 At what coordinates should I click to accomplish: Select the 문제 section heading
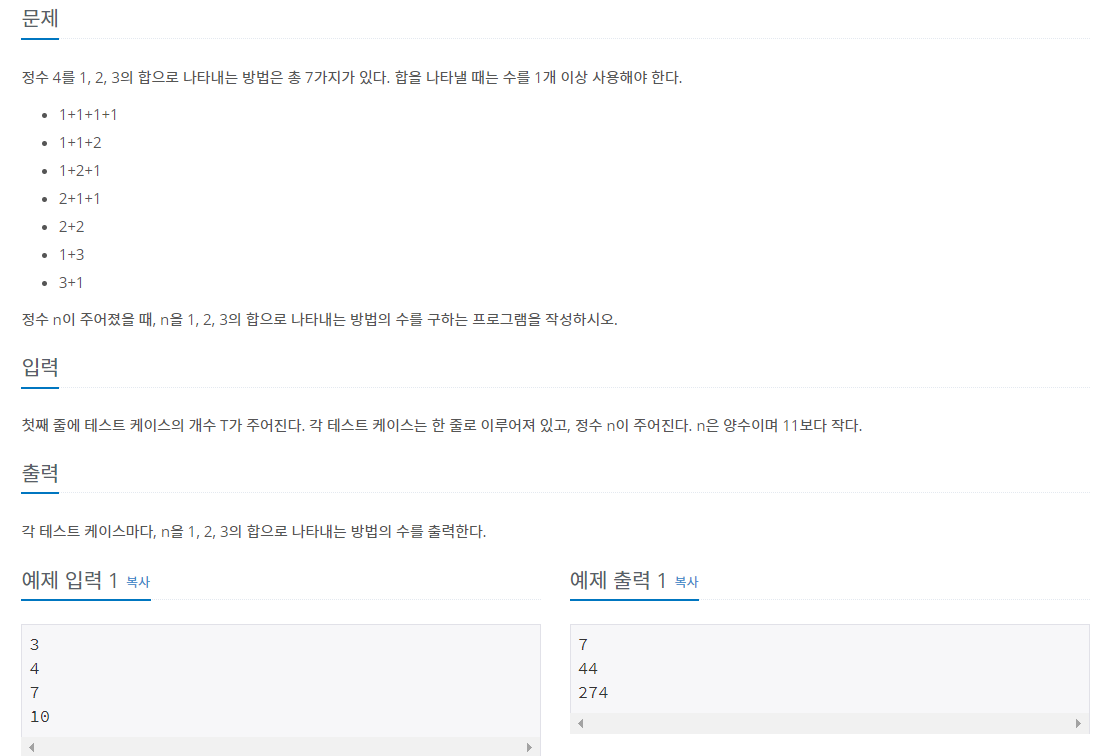pos(40,18)
